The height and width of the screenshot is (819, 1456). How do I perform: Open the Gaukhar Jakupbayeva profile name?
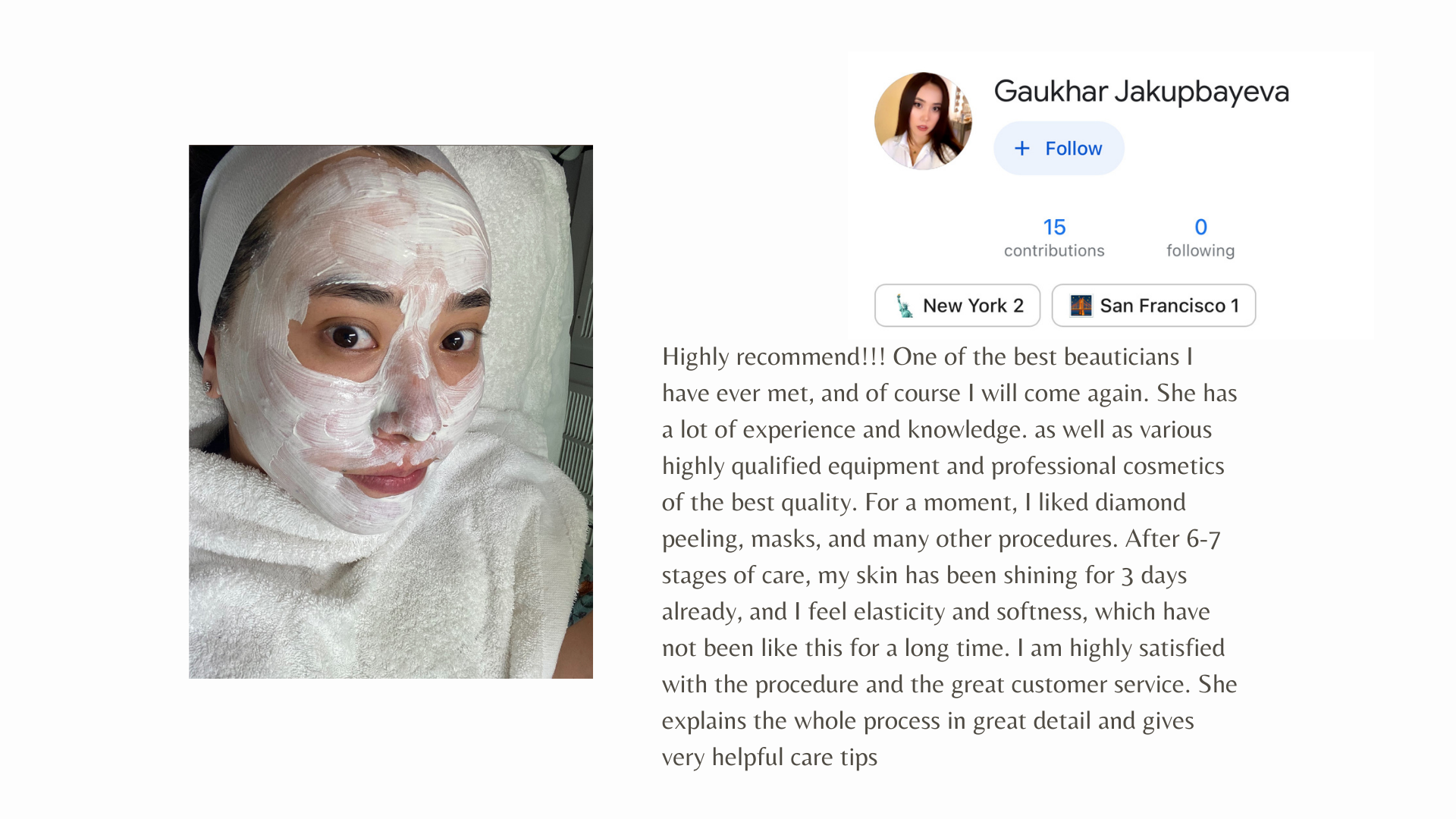pyautogui.click(x=1141, y=92)
